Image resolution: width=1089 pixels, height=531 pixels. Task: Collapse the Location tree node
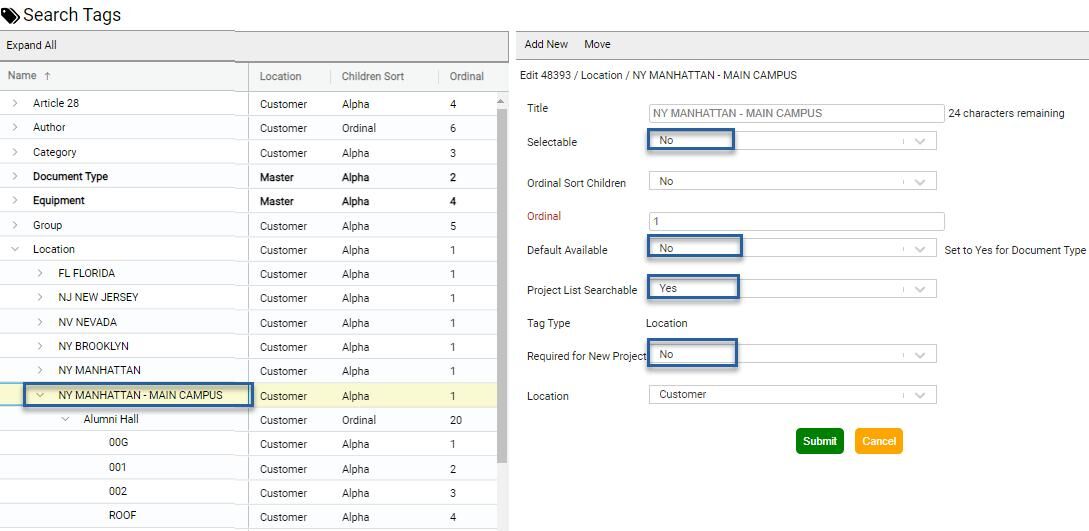tap(15, 249)
